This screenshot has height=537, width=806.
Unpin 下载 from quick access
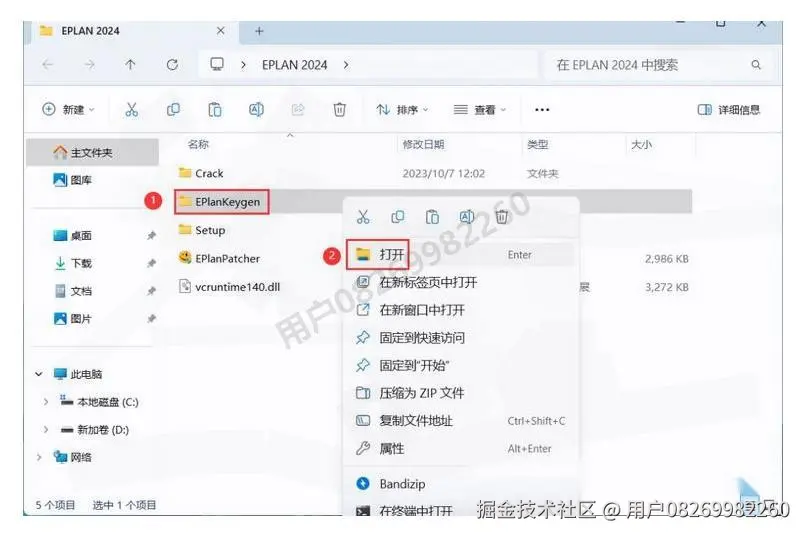[151, 264]
